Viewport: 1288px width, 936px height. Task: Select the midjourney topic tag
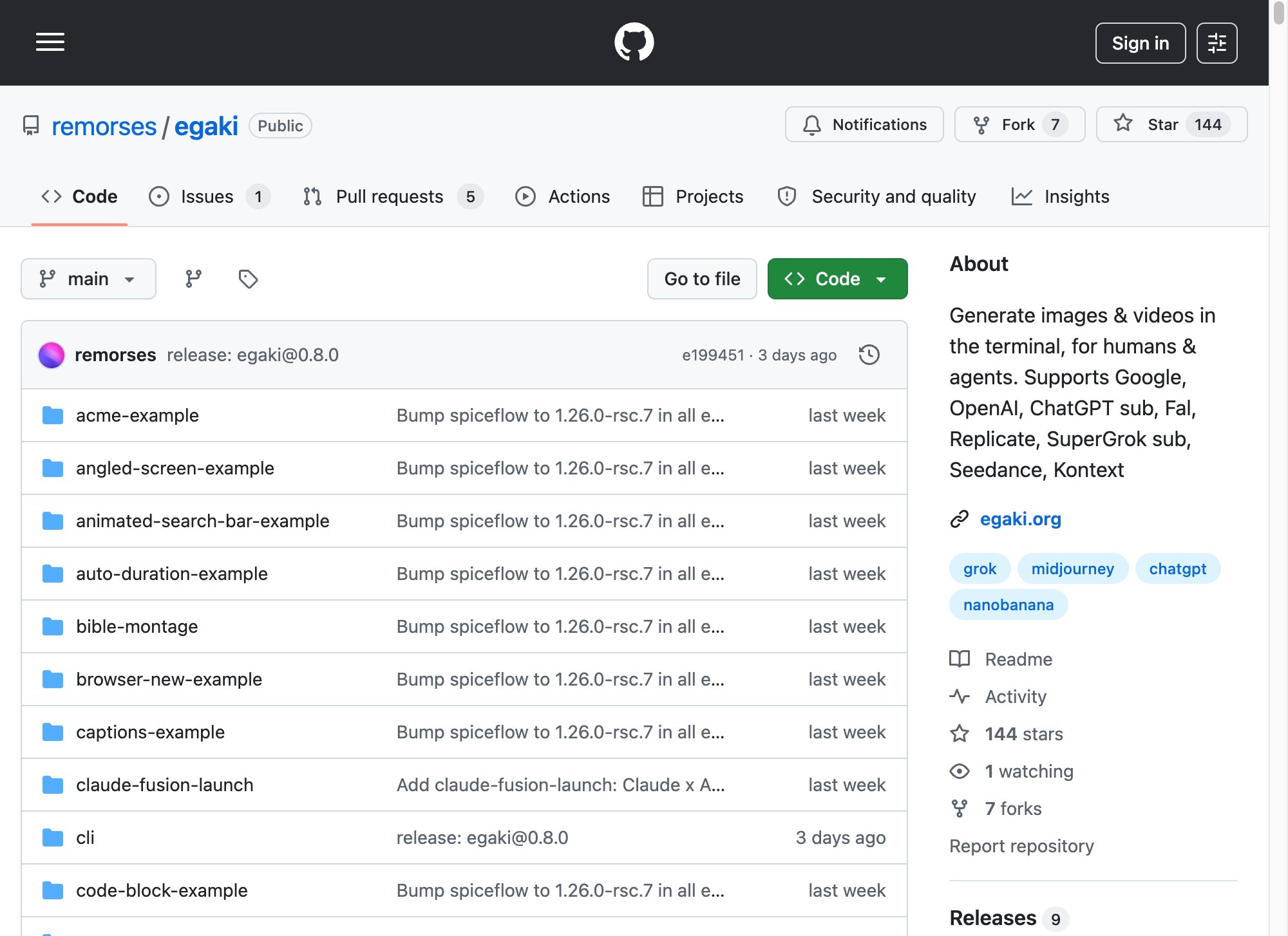1072,568
